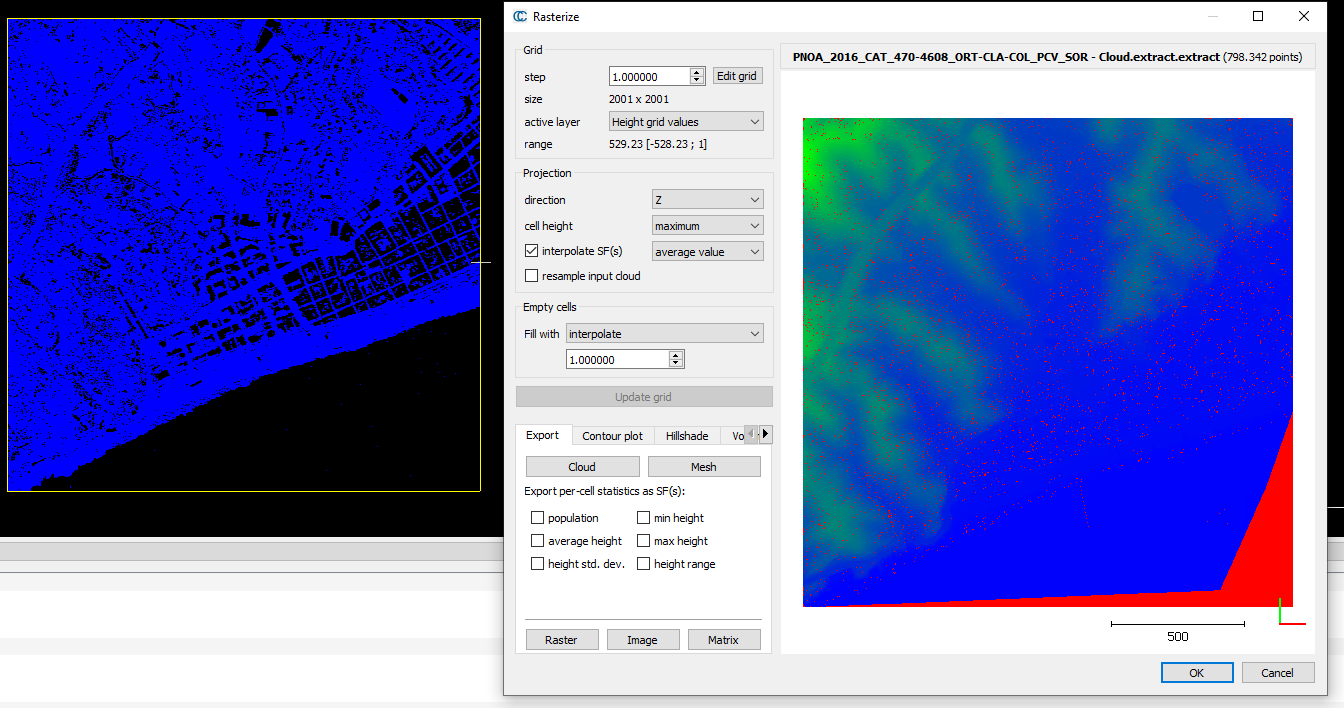The image size is (1344, 708).
Task: Open the cell height dropdown
Action: pyautogui.click(x=707, y=226)
